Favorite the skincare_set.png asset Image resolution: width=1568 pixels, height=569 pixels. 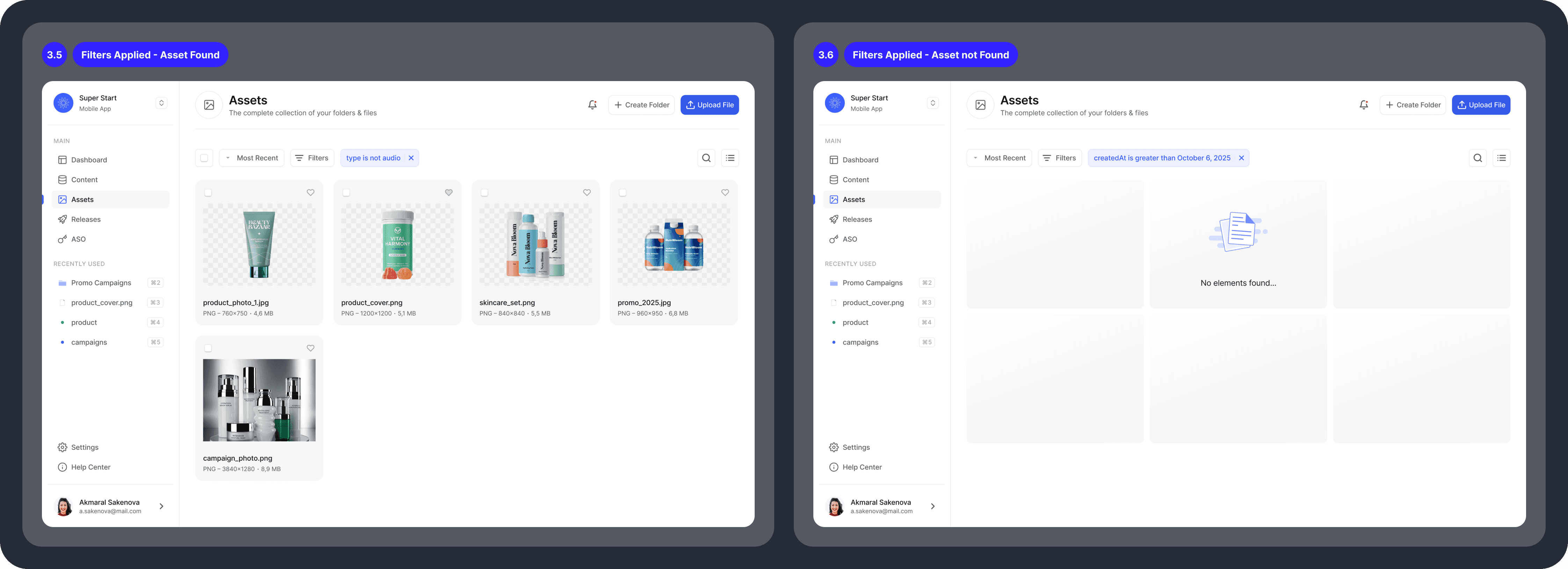click(x=587, y=192)
